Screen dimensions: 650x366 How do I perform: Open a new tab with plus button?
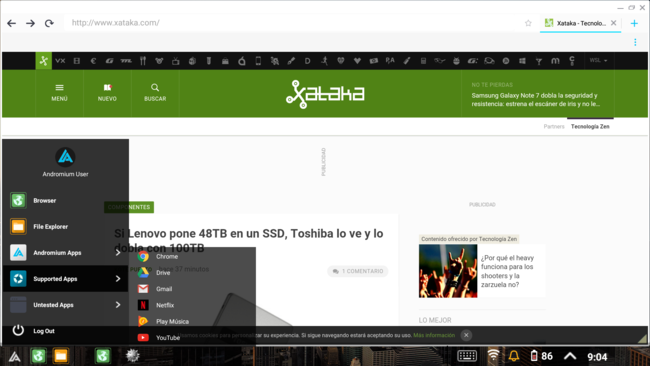point(634,23)
